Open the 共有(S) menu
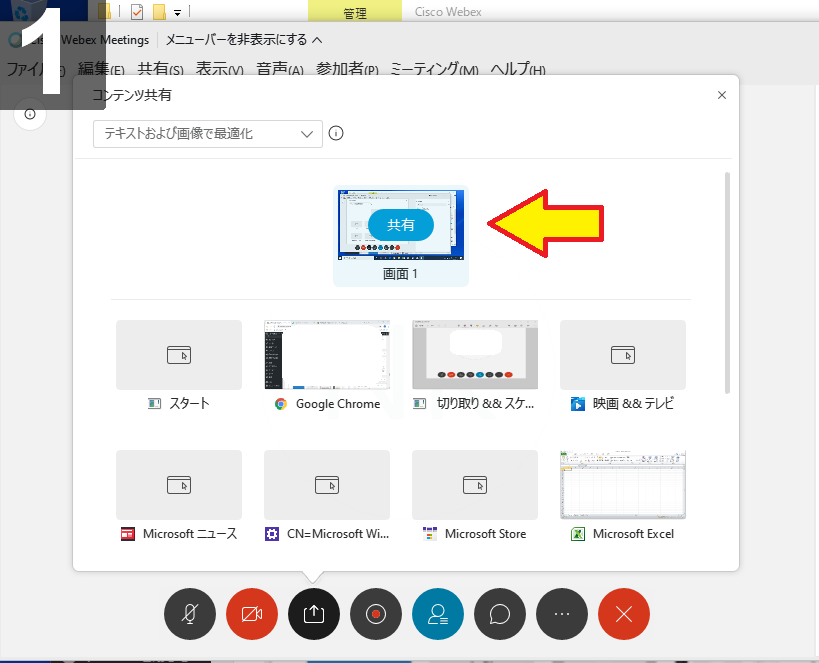This screenshot has width=819, height=663. click(160, 69)
